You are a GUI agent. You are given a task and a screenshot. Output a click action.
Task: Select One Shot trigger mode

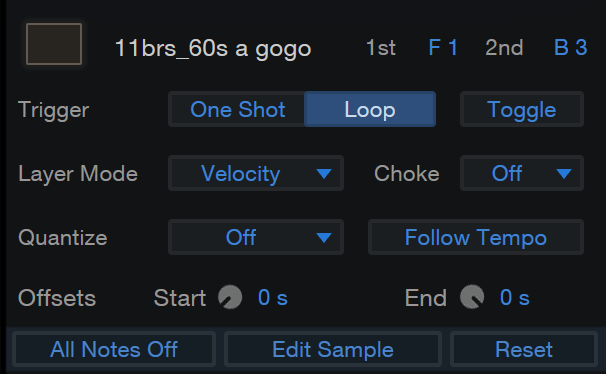pyautogui.click(x=237, y=109)
